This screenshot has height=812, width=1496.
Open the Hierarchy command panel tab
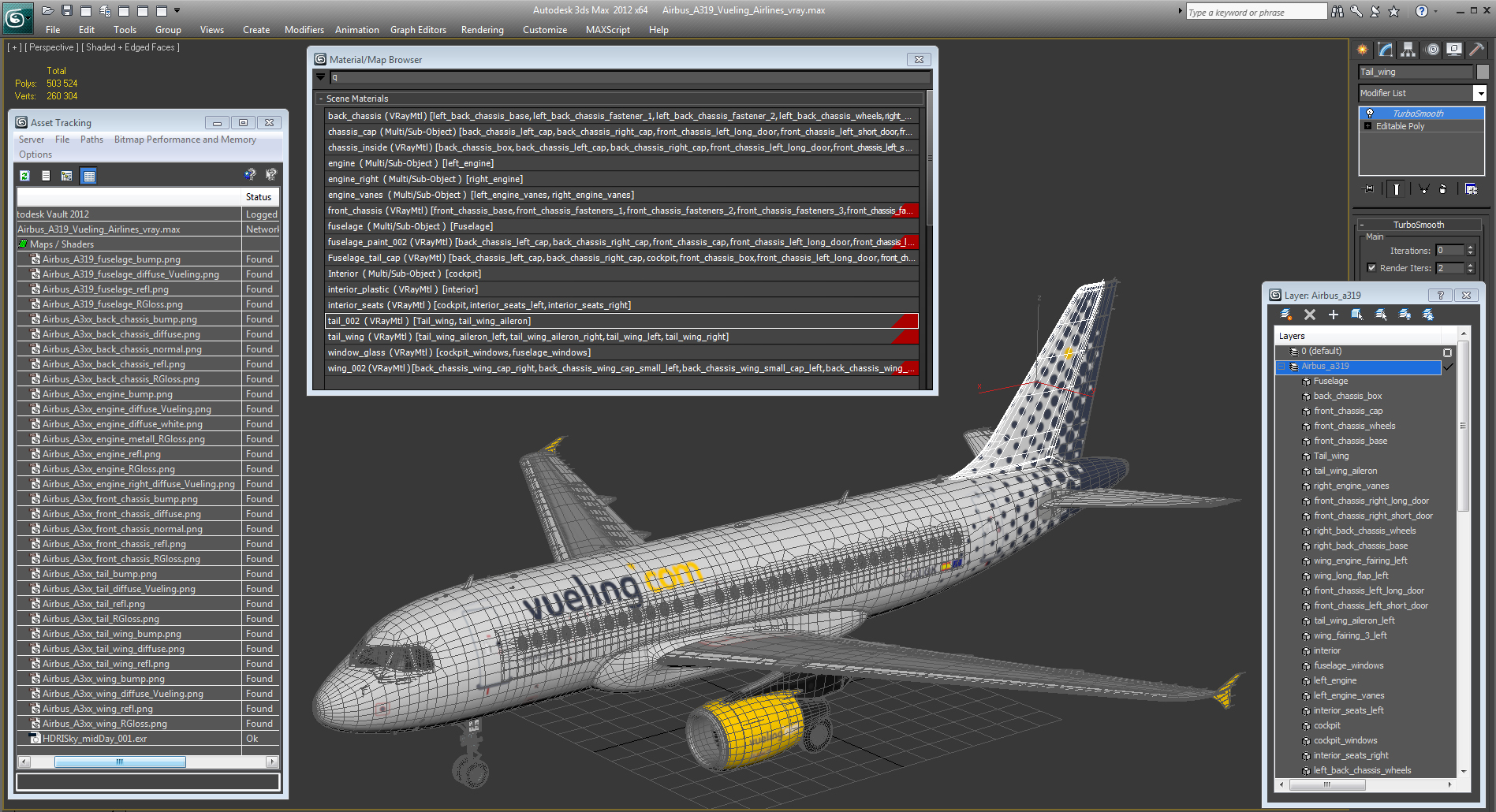click(1408, 50)
